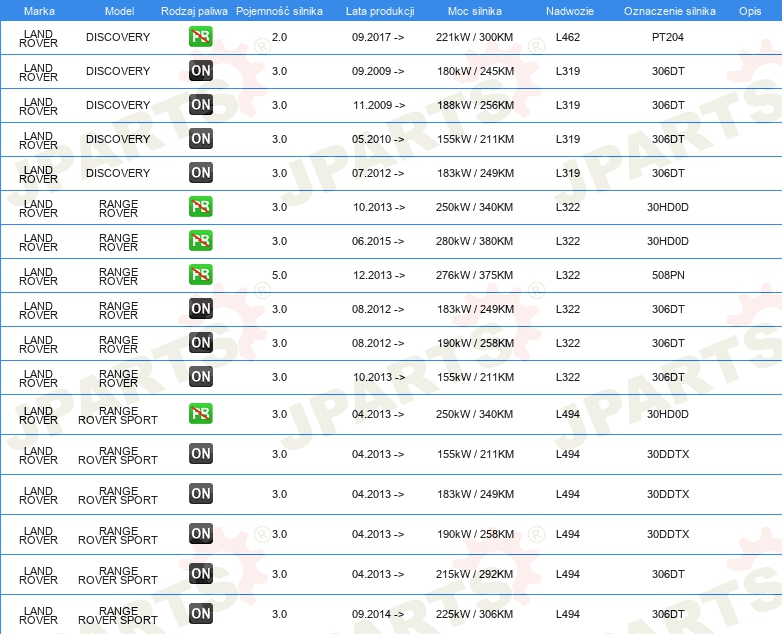Click the Nadwozie column header
The image size is (782, 634).
[x=570, y=11]
